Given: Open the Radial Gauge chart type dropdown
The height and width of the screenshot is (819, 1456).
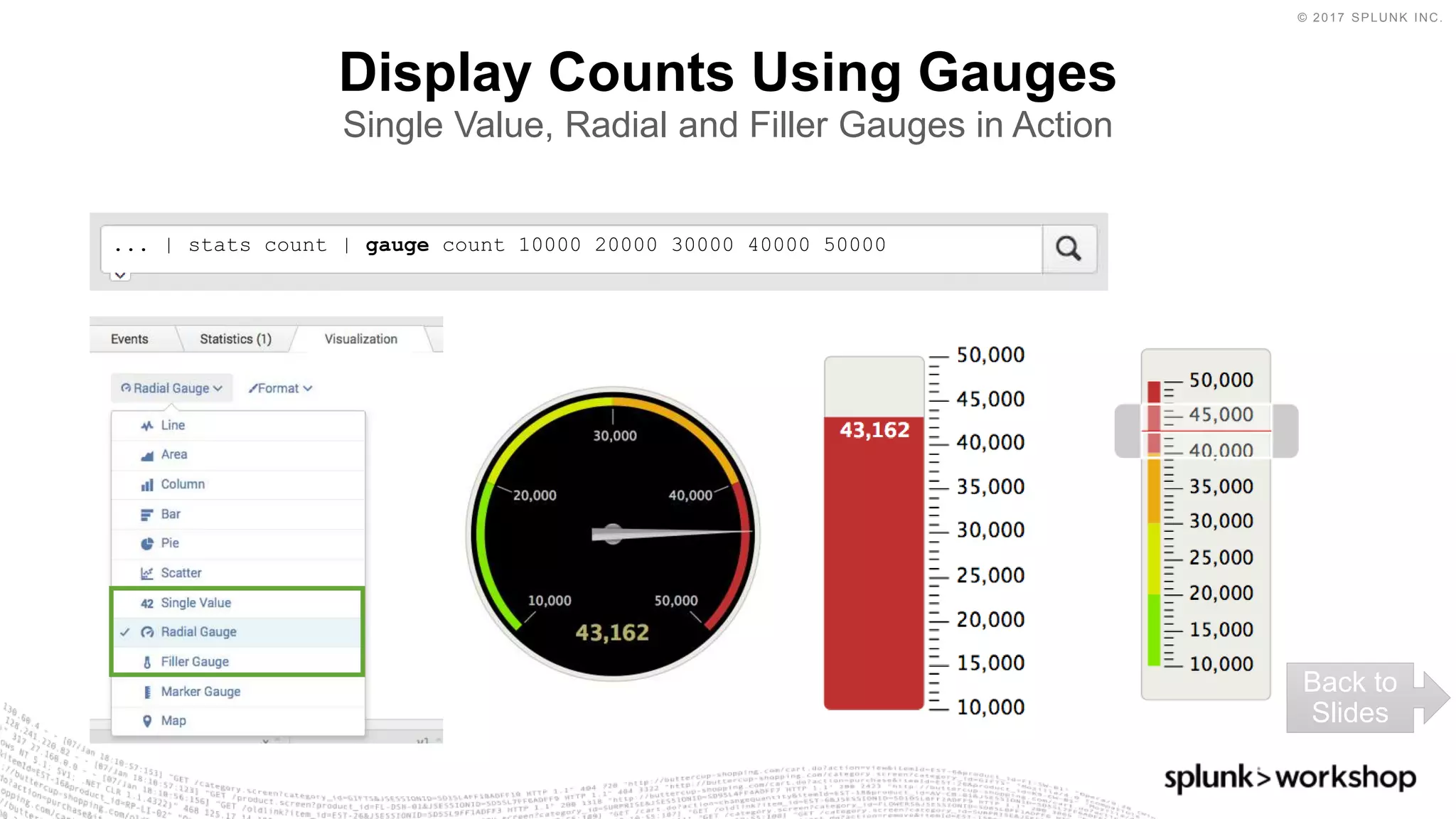Looking at the screenshot, I should (171, 388).
